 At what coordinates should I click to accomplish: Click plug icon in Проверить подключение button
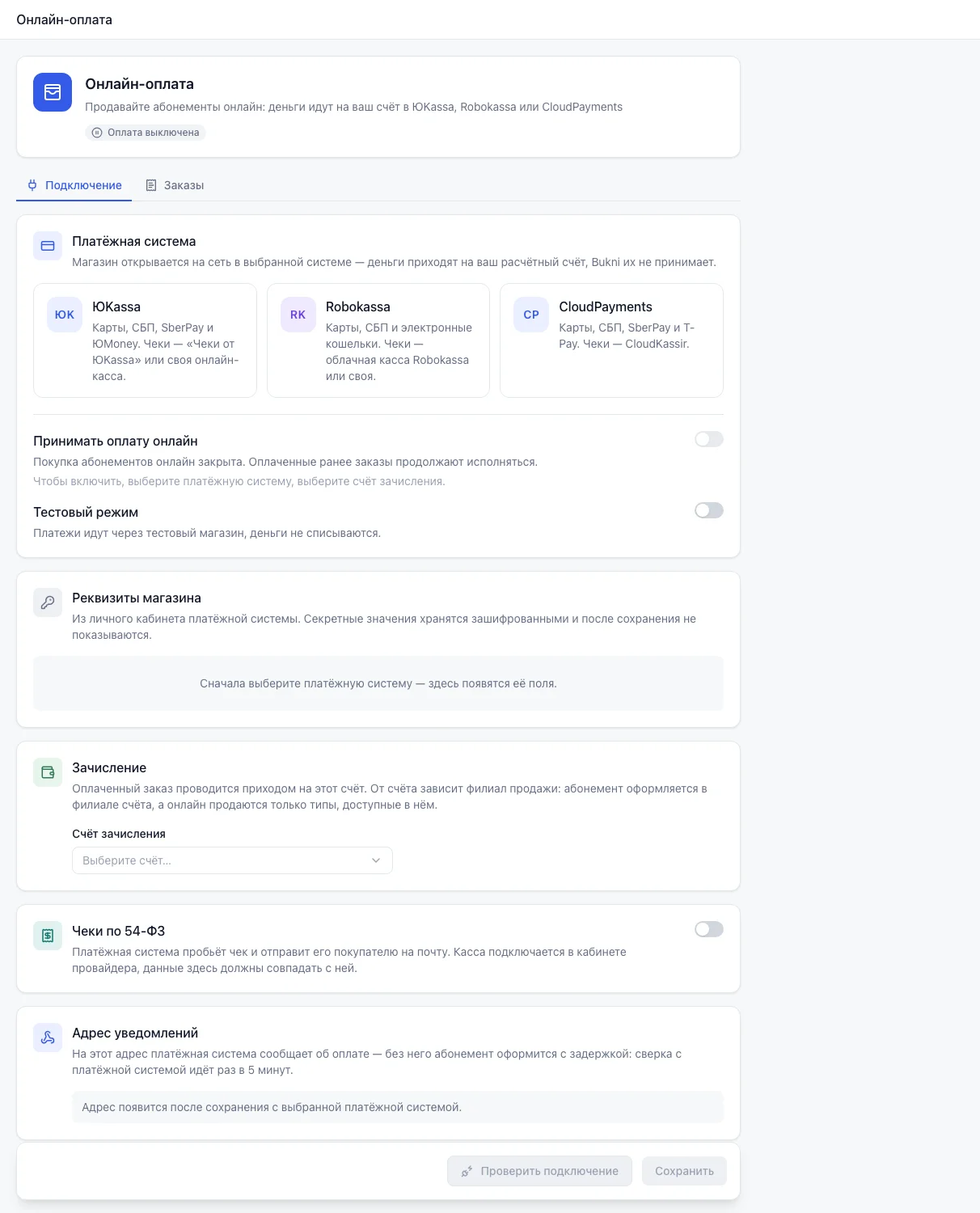467,1171
